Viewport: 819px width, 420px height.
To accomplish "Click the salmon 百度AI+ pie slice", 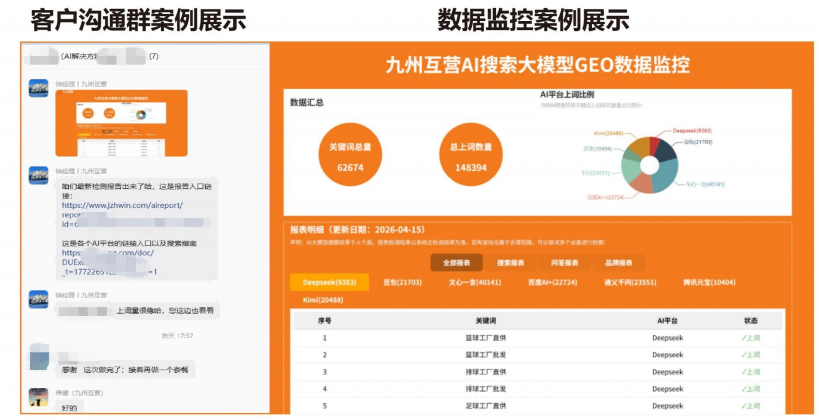I will (x=641, y=184).
